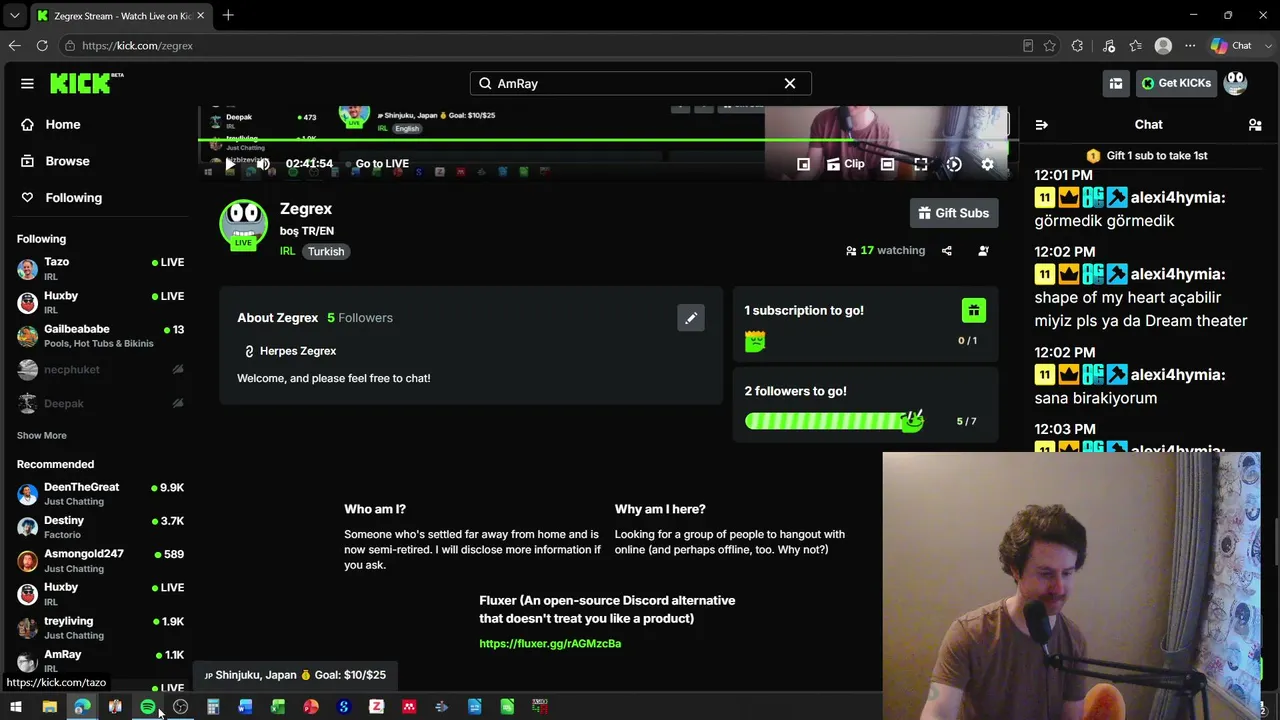Screen dimensions: 1280x720
Task: Toggle theater mode on the player
Action: tap(887, 164)
